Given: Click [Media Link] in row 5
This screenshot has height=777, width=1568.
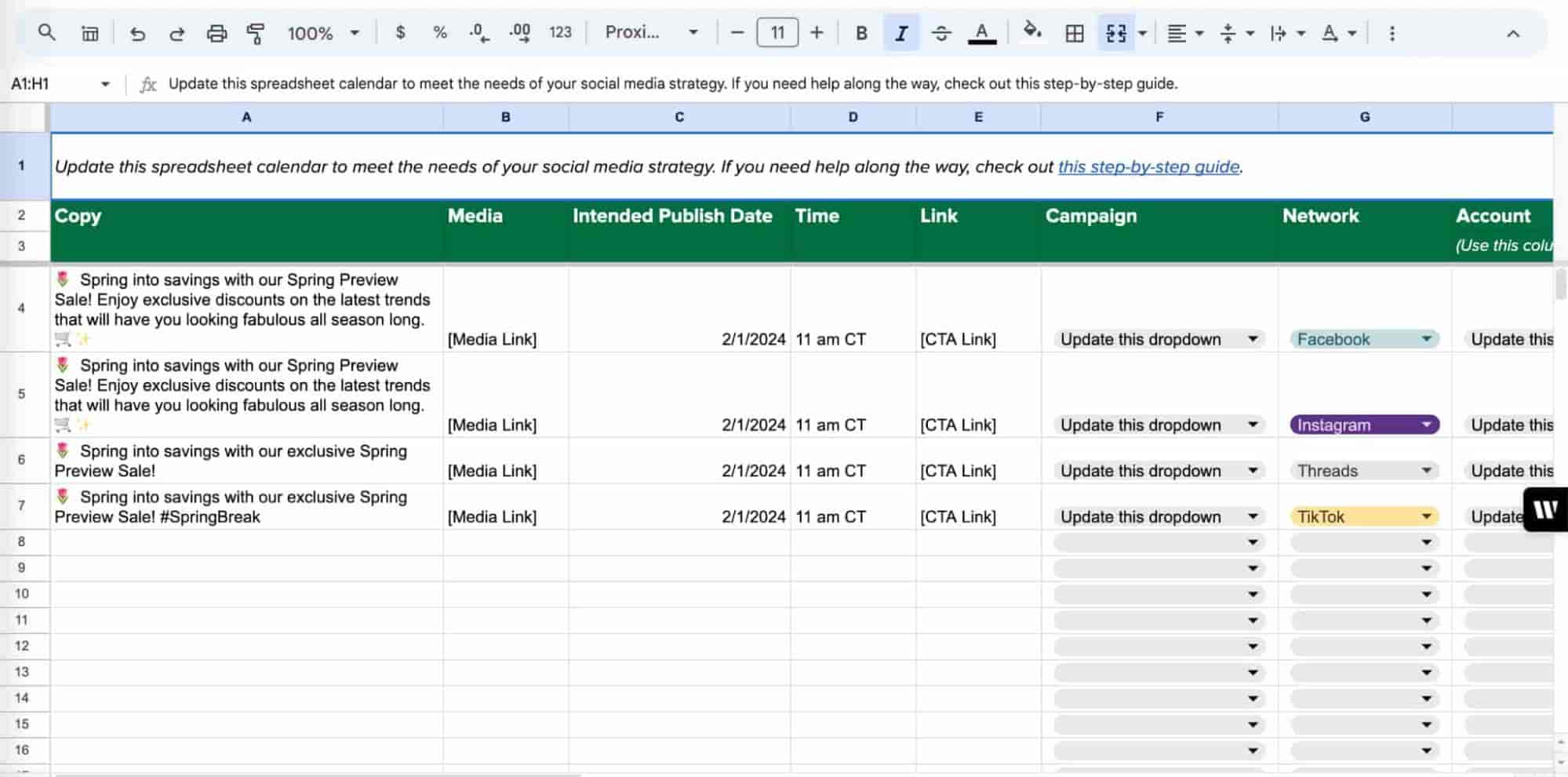Looking at the screenshot, I should coord(492,425).
